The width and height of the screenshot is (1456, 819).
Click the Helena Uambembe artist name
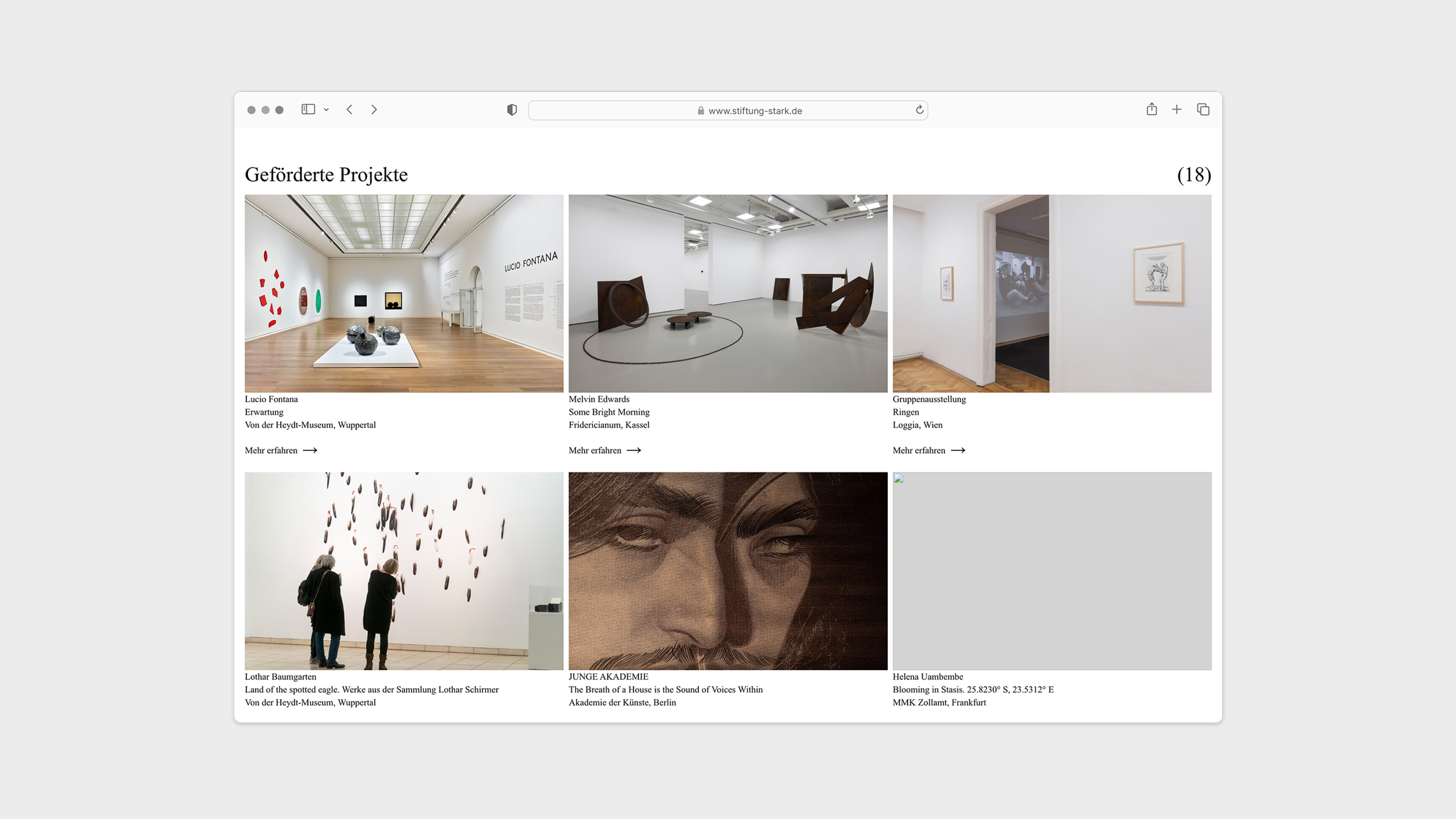(928, 677)
